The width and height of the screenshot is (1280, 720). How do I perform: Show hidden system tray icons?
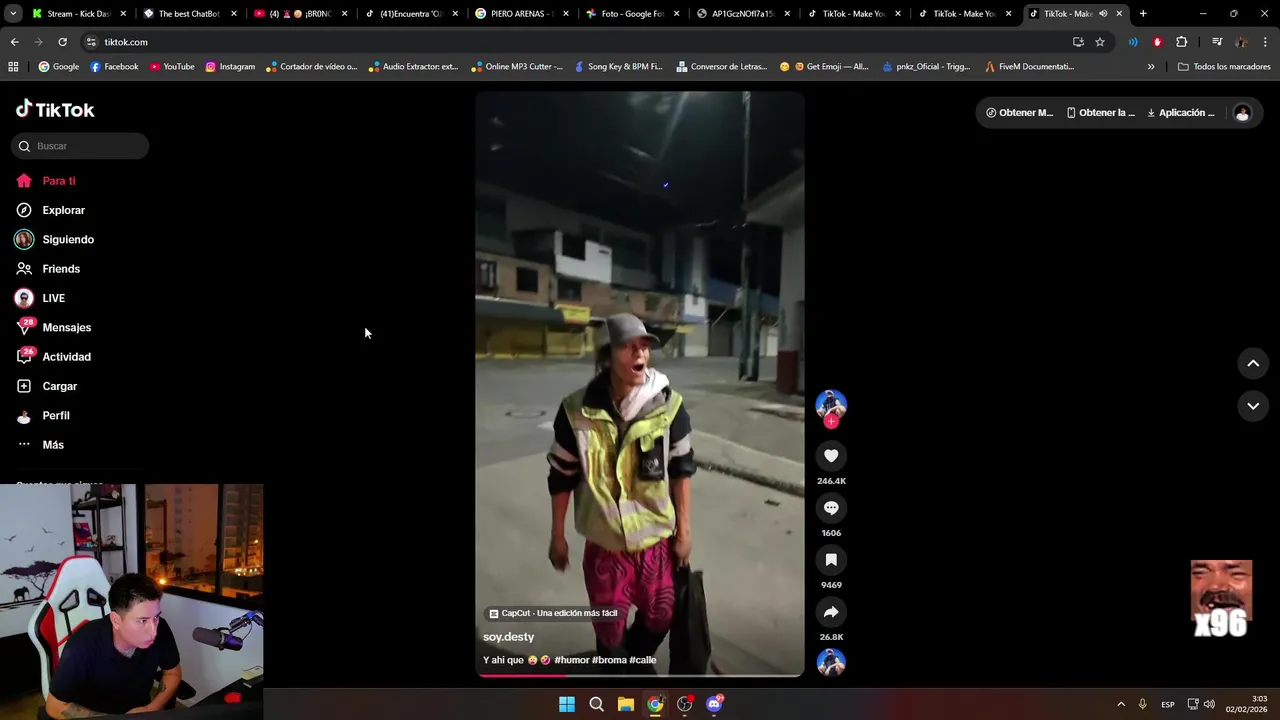coord(1121,704)
